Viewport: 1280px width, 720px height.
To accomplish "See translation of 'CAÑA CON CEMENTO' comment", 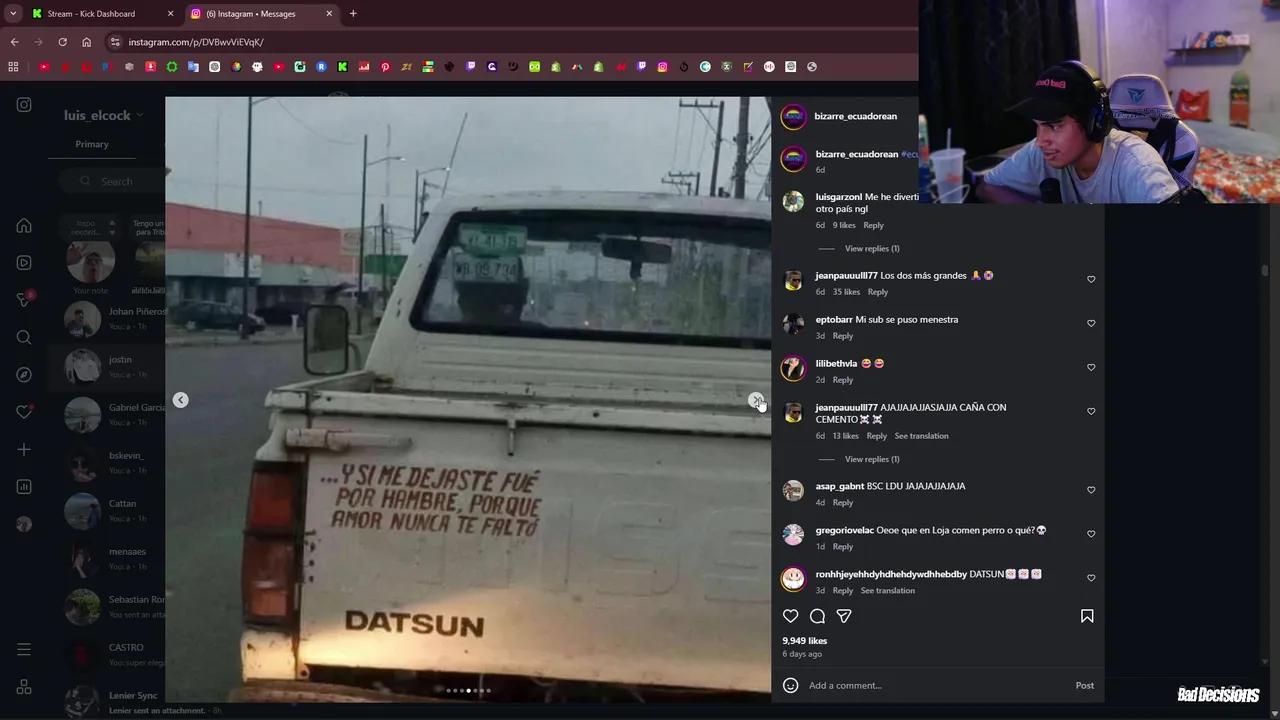I will pos(921,436).
